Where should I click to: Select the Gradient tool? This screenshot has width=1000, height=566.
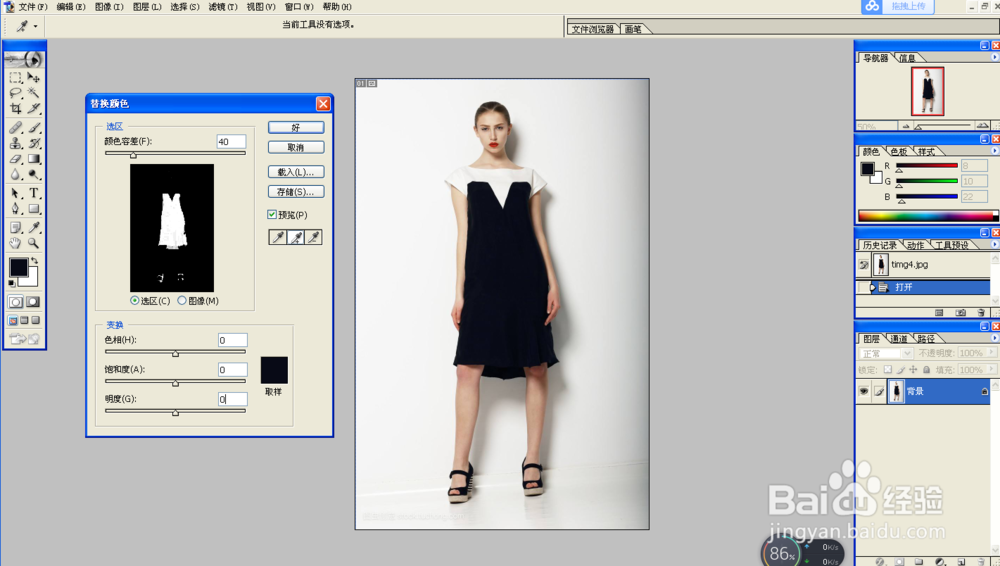pos(34,159)
